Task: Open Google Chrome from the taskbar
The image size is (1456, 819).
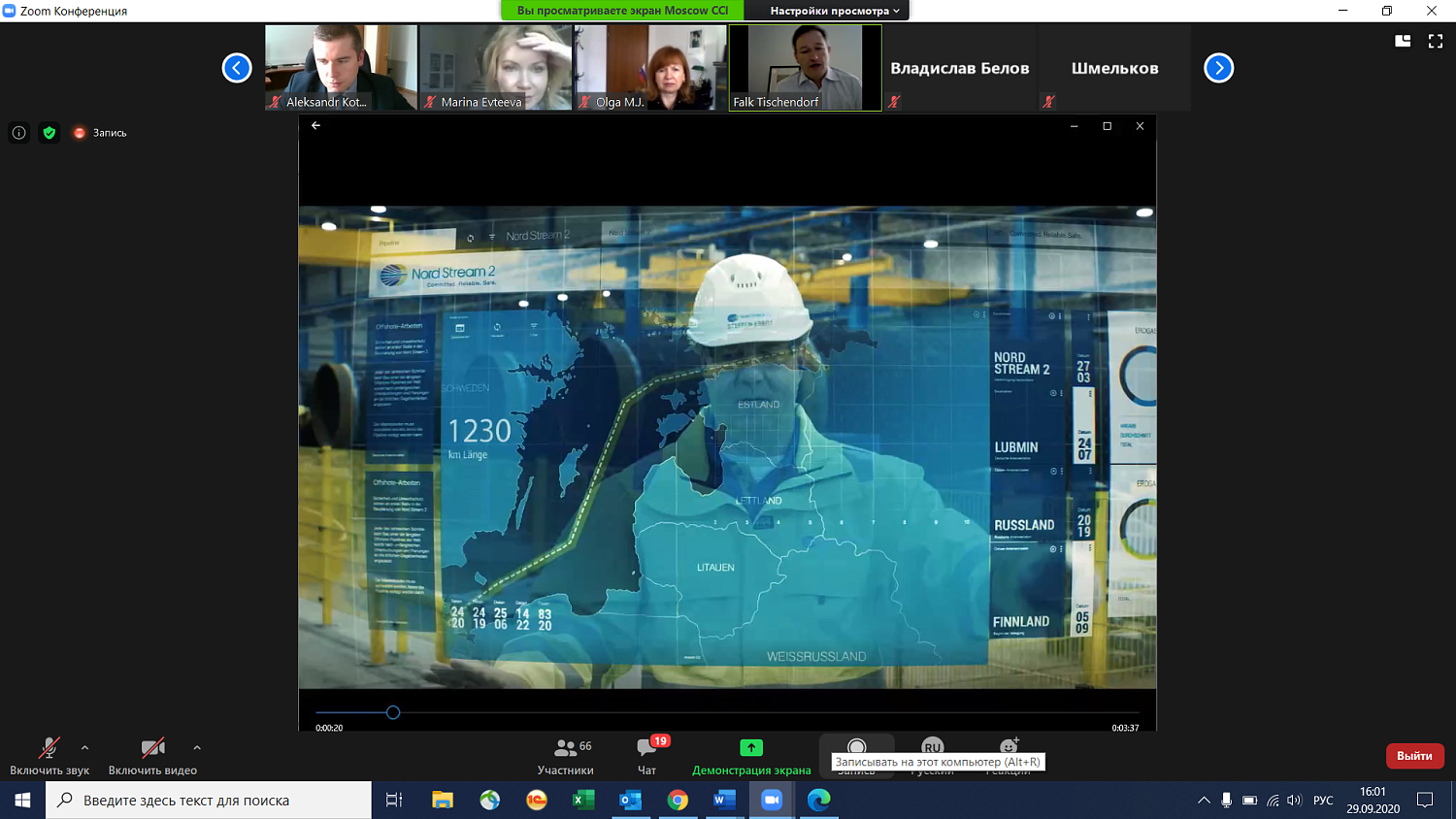Action: tap(678, 800)
